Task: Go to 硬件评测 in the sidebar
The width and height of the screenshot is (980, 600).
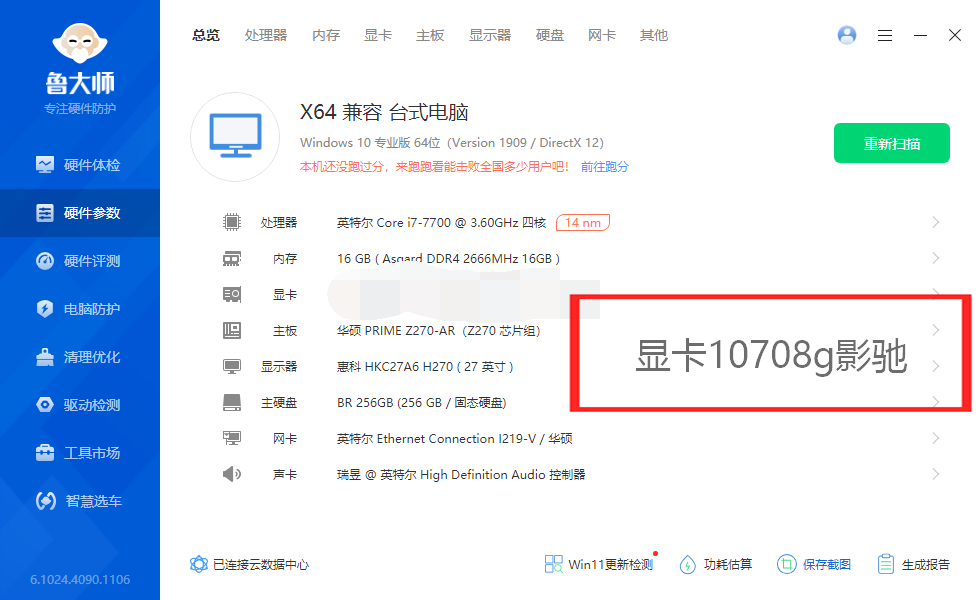Action: click(79, 261)
